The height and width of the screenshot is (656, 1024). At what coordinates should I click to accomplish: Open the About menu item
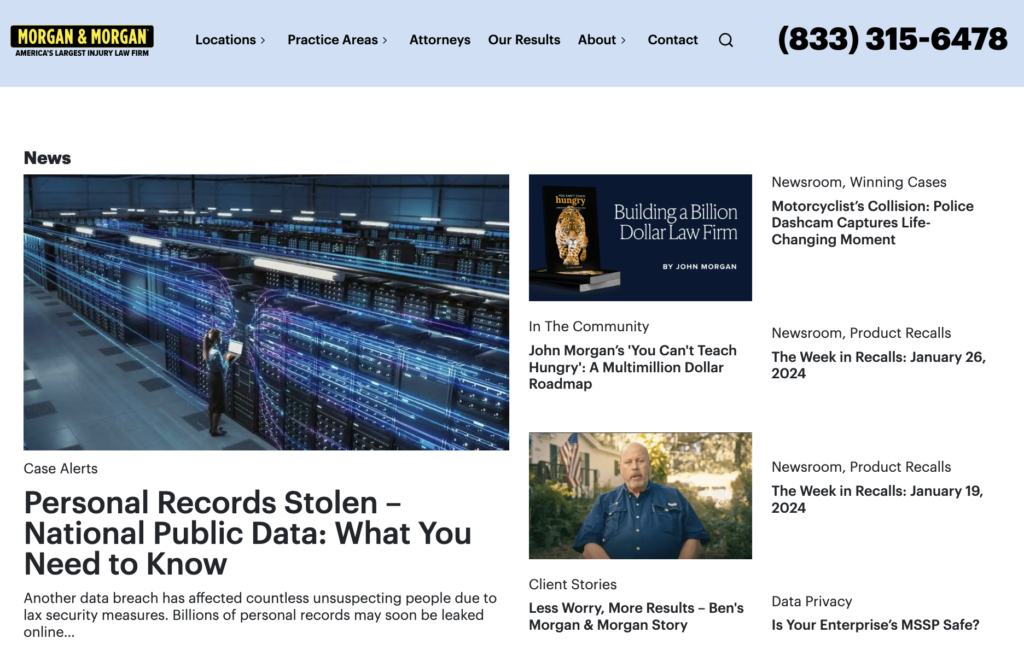(597, 40)
